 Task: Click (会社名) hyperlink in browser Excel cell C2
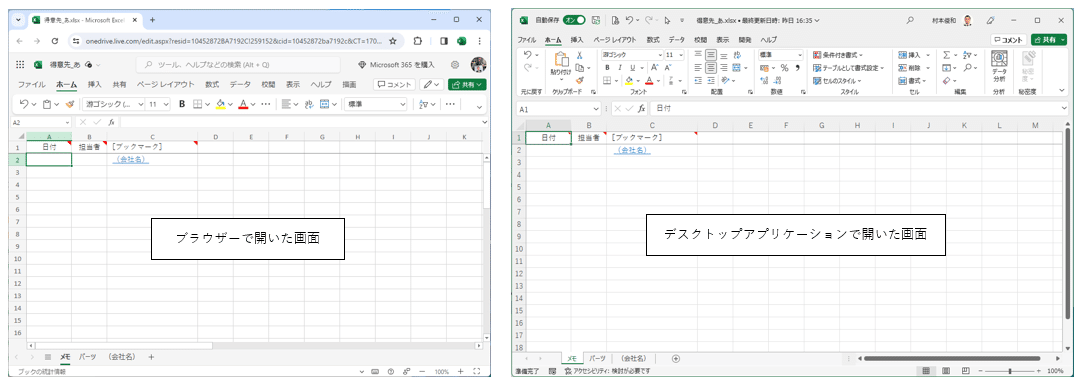pos(130,159)
